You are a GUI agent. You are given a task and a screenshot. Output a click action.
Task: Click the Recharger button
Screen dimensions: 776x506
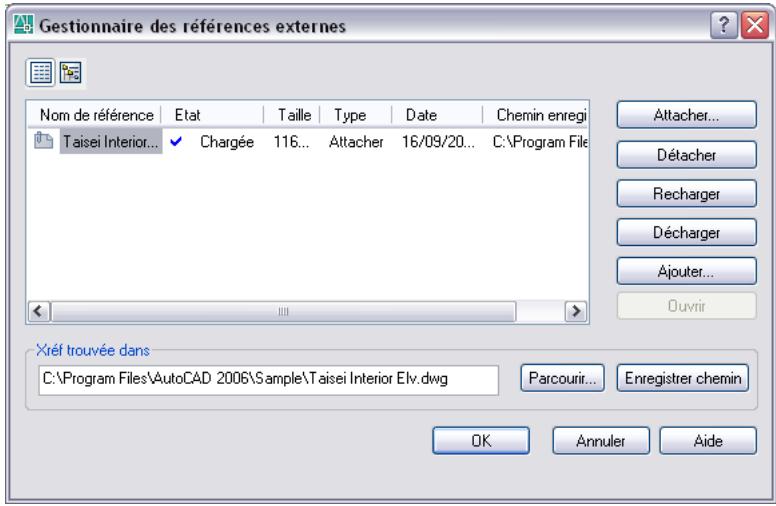[686, 194]
